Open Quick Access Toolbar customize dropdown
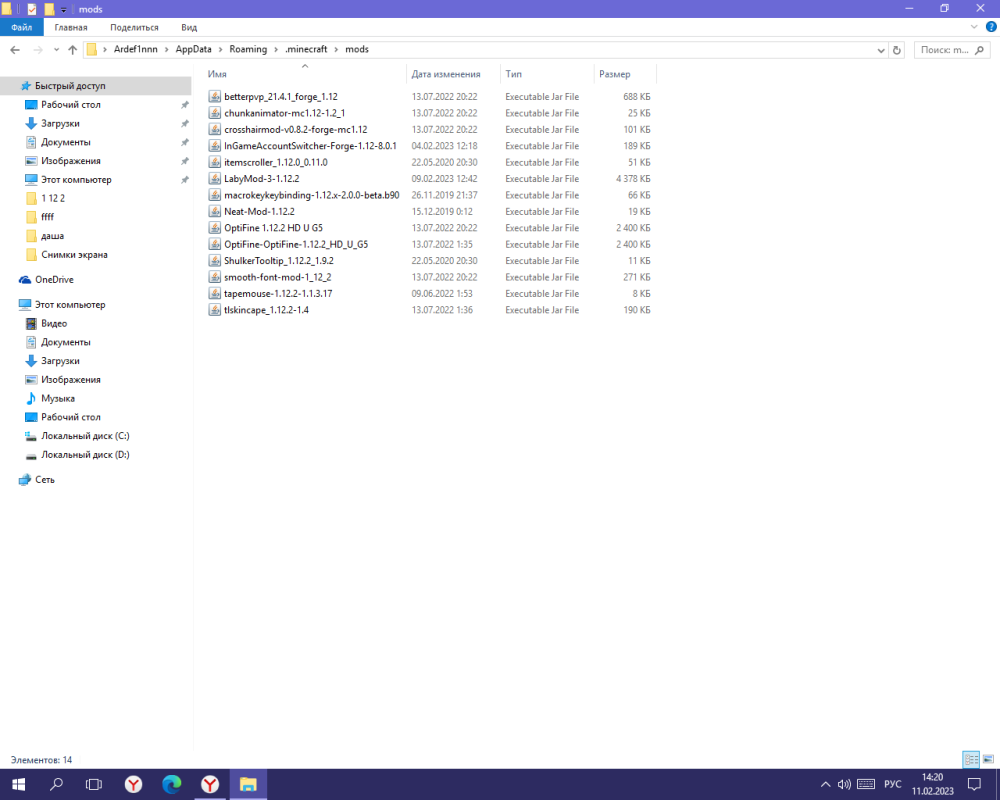 pyautogui.click(x=63, y=10)
